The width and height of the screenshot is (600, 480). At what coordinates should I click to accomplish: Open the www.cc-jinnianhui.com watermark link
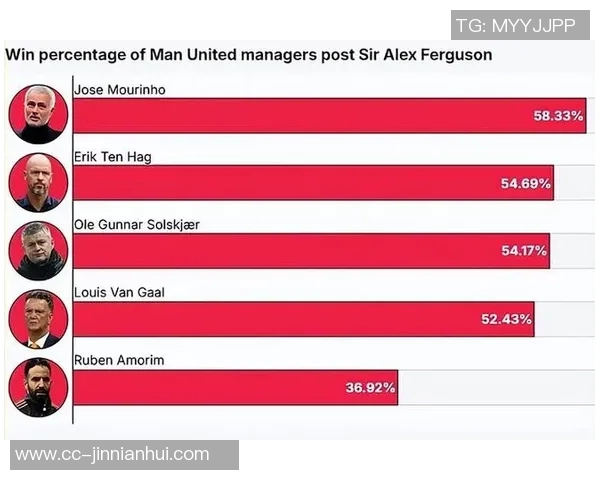tap(113, 455)
